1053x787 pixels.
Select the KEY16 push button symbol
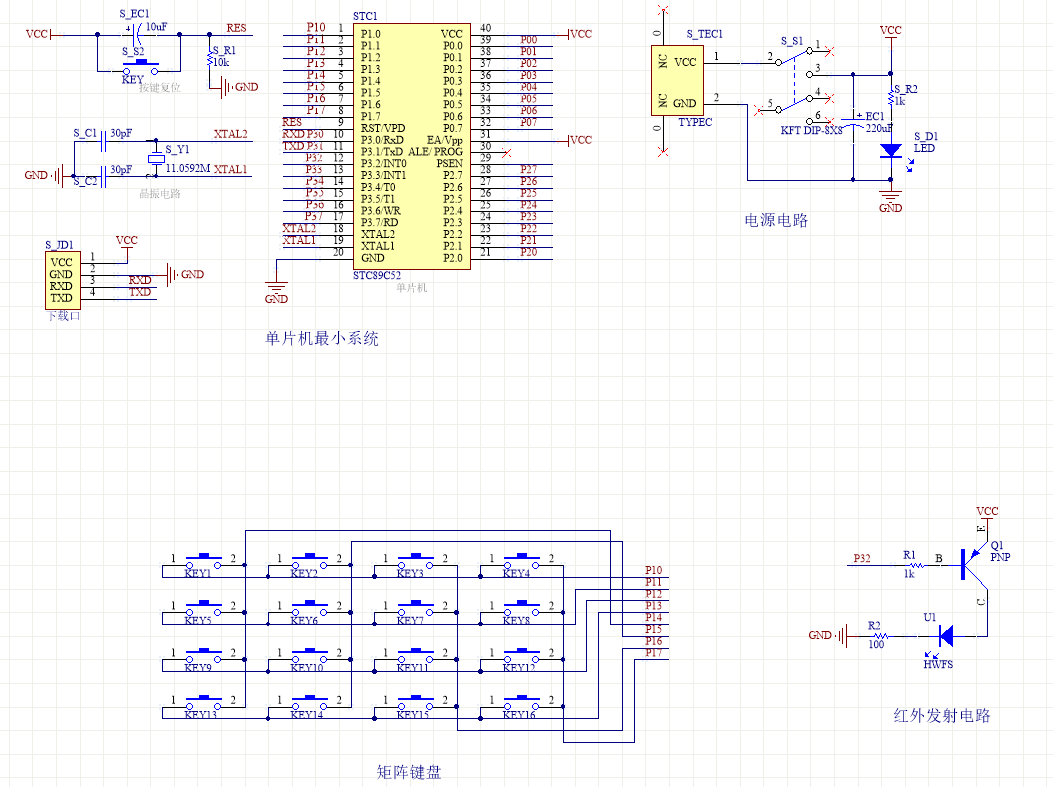522,700
